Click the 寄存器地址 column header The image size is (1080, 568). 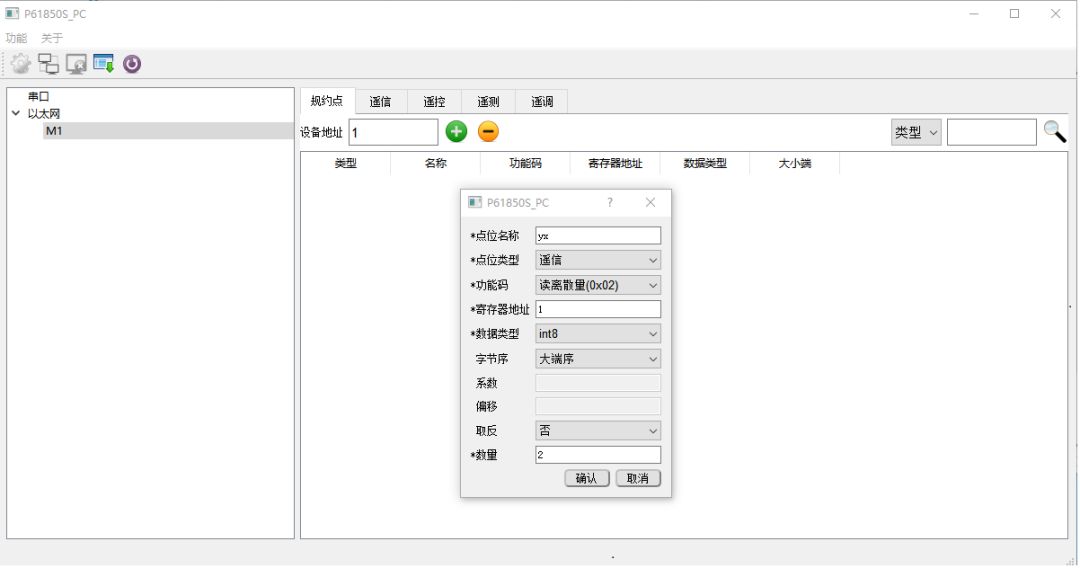click(615, 164)
